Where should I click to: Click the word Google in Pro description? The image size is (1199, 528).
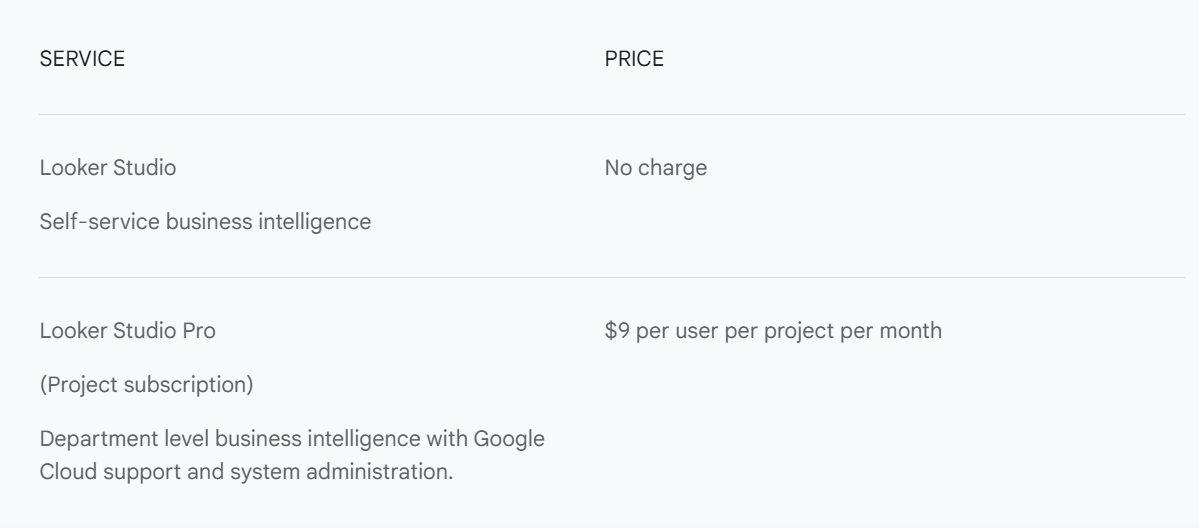coord(509,439)
